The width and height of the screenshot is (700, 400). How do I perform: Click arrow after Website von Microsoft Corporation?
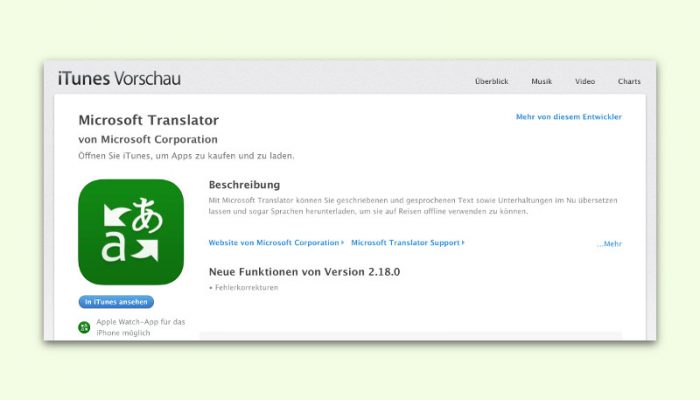pos(342,242)
